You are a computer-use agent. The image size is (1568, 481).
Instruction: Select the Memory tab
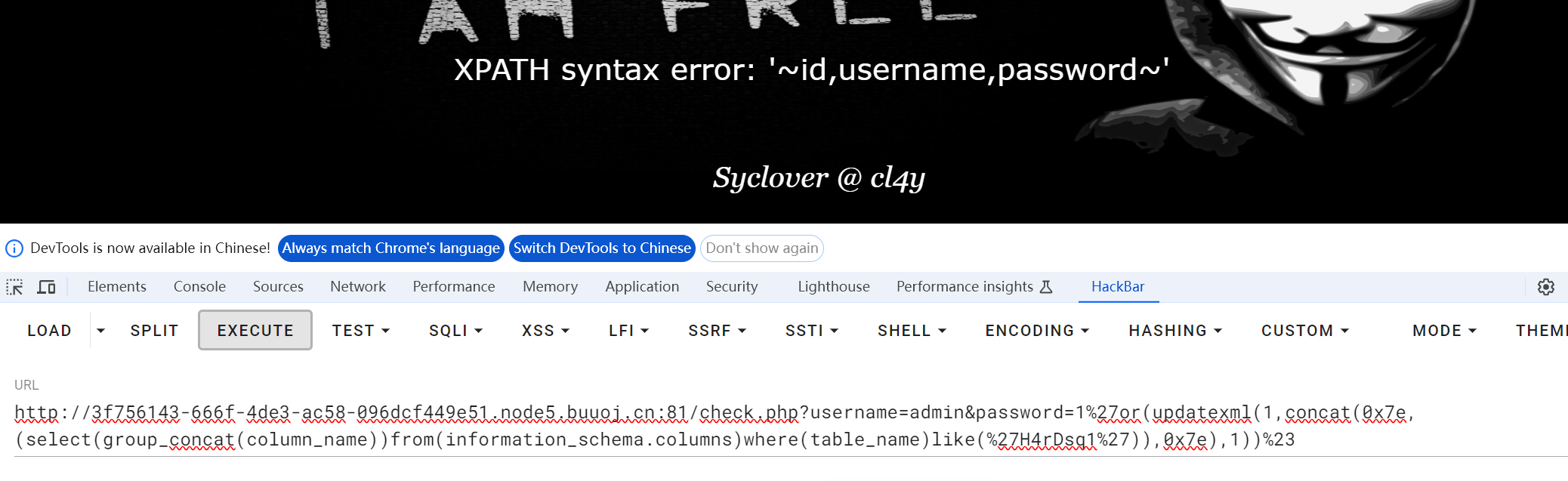pyautogui.click(x=550, y=287)
